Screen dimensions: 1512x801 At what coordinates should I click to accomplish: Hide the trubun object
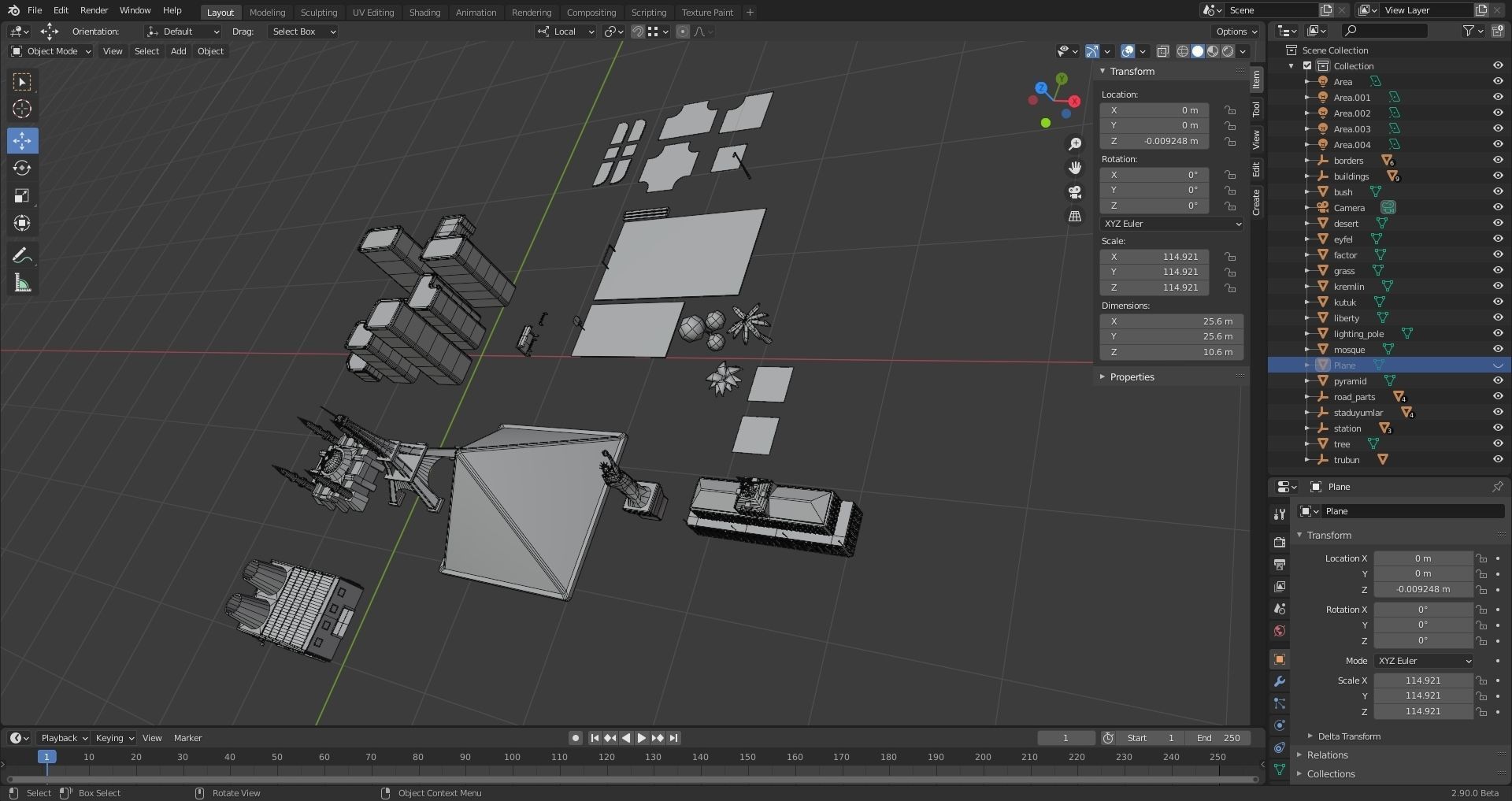tap(1498, 460)
